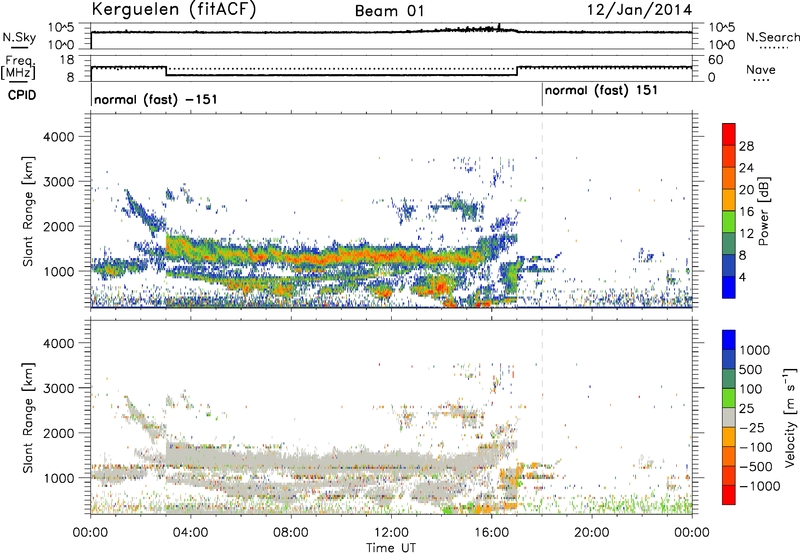The height and width of the screenshot is (554, 800).
Task: Click the '3000' tick of the velocity panel
Action: tap(59, 388)
